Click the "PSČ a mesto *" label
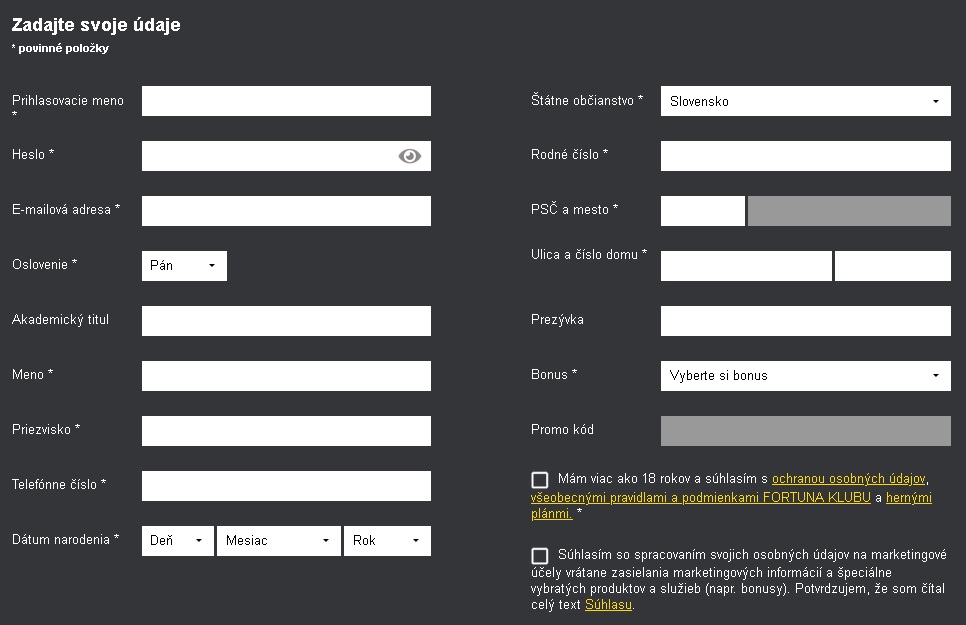 574,210
